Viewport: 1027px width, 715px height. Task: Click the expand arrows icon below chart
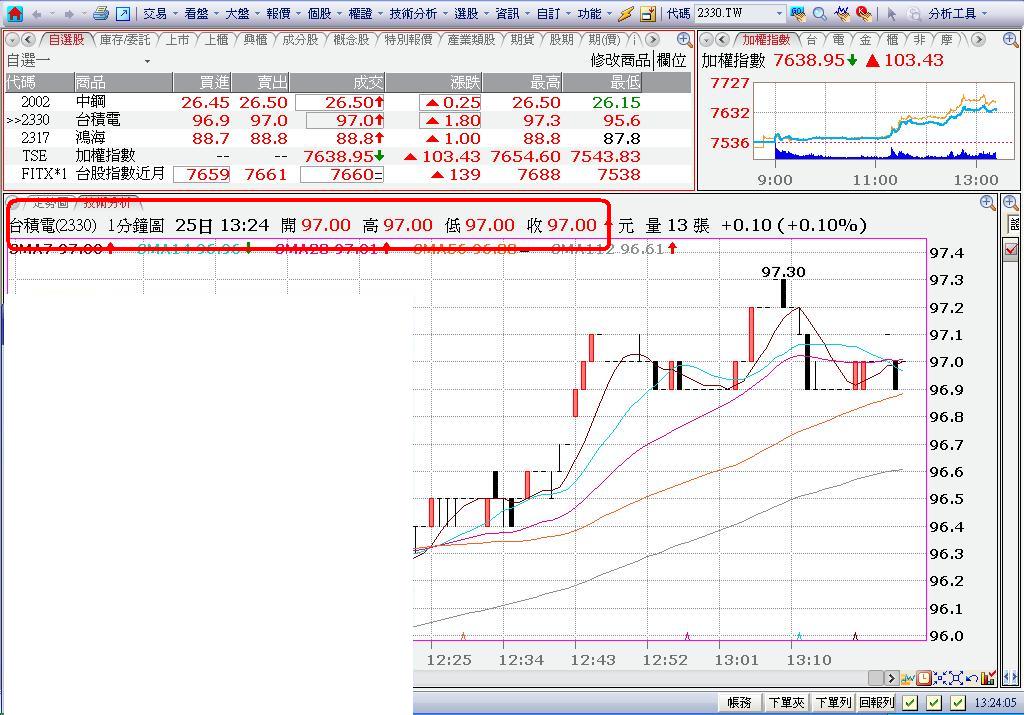(x=956, y=678)
